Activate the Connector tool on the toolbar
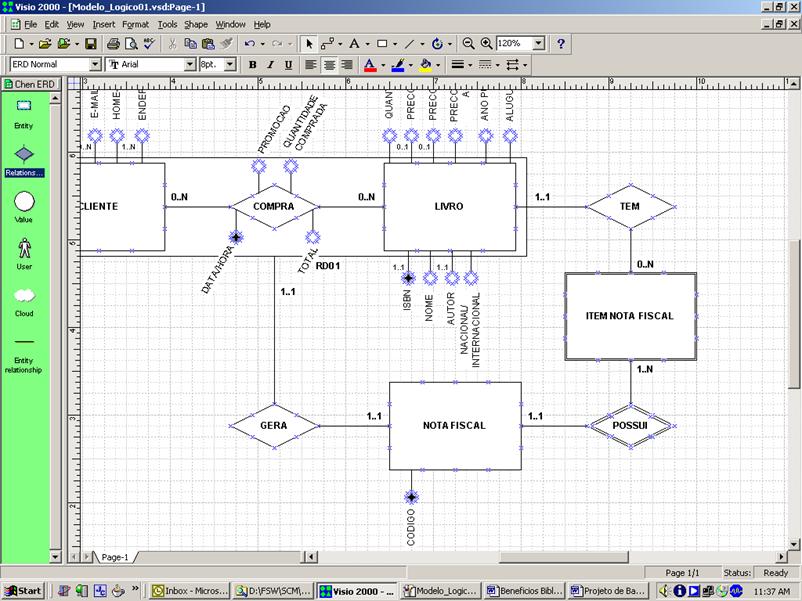 [327, 44]
